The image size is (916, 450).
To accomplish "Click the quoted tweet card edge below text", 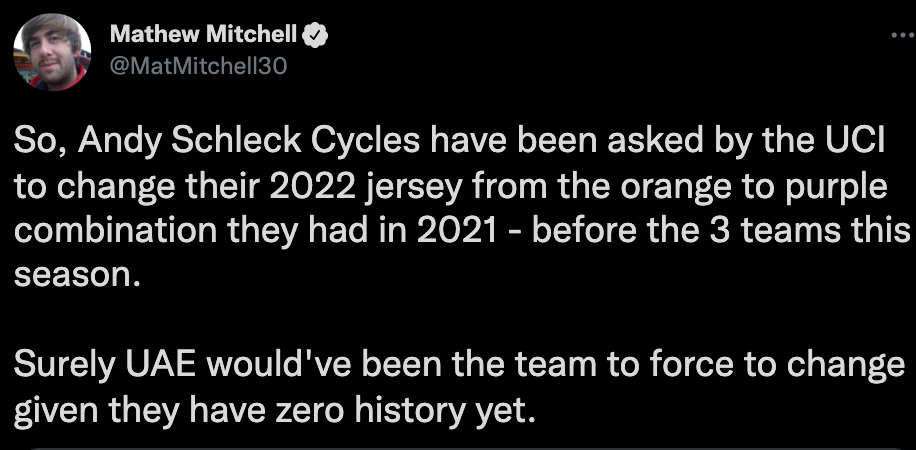I will tap(458, 448).
